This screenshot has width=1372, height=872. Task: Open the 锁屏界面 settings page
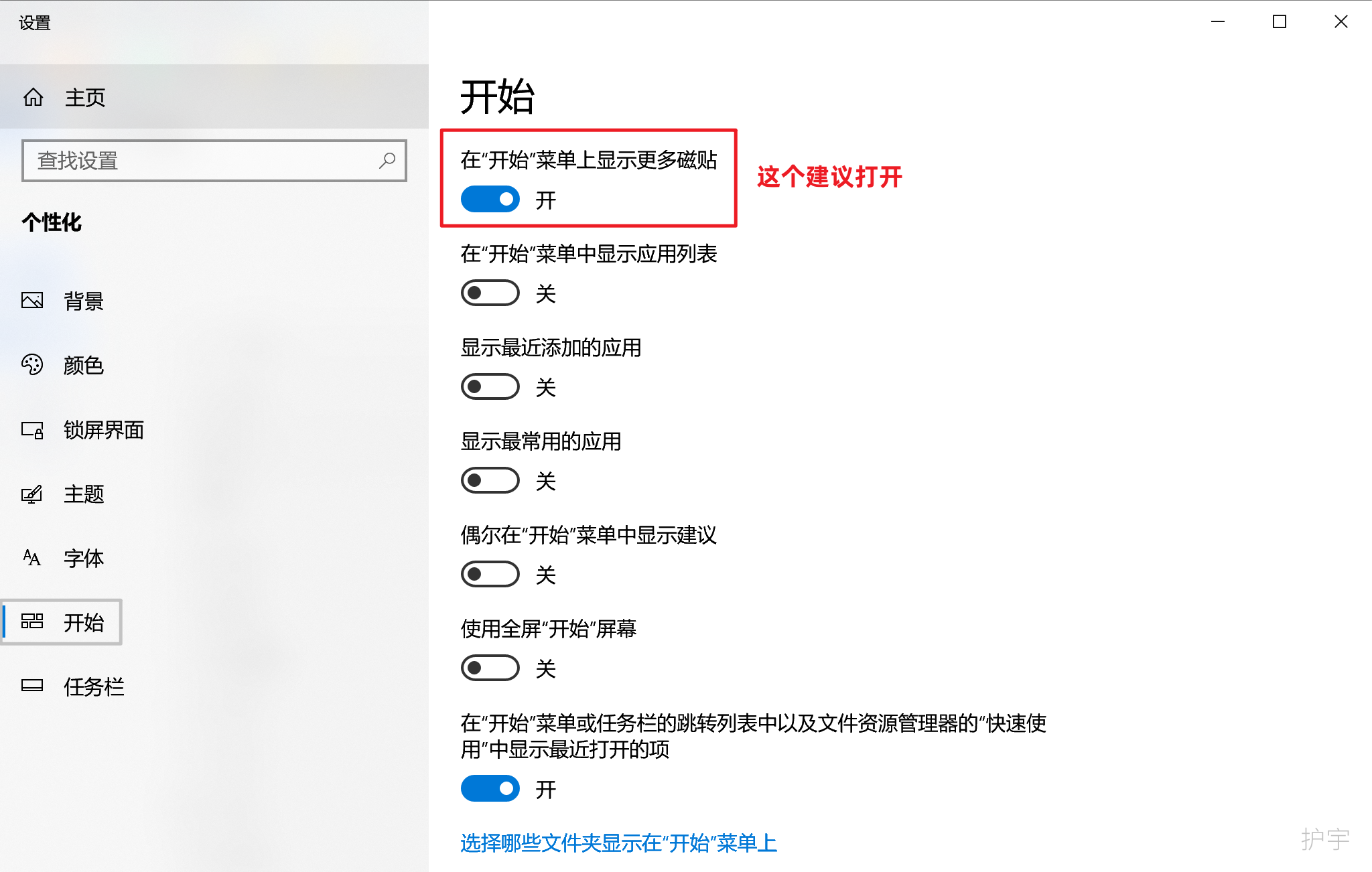104,430
